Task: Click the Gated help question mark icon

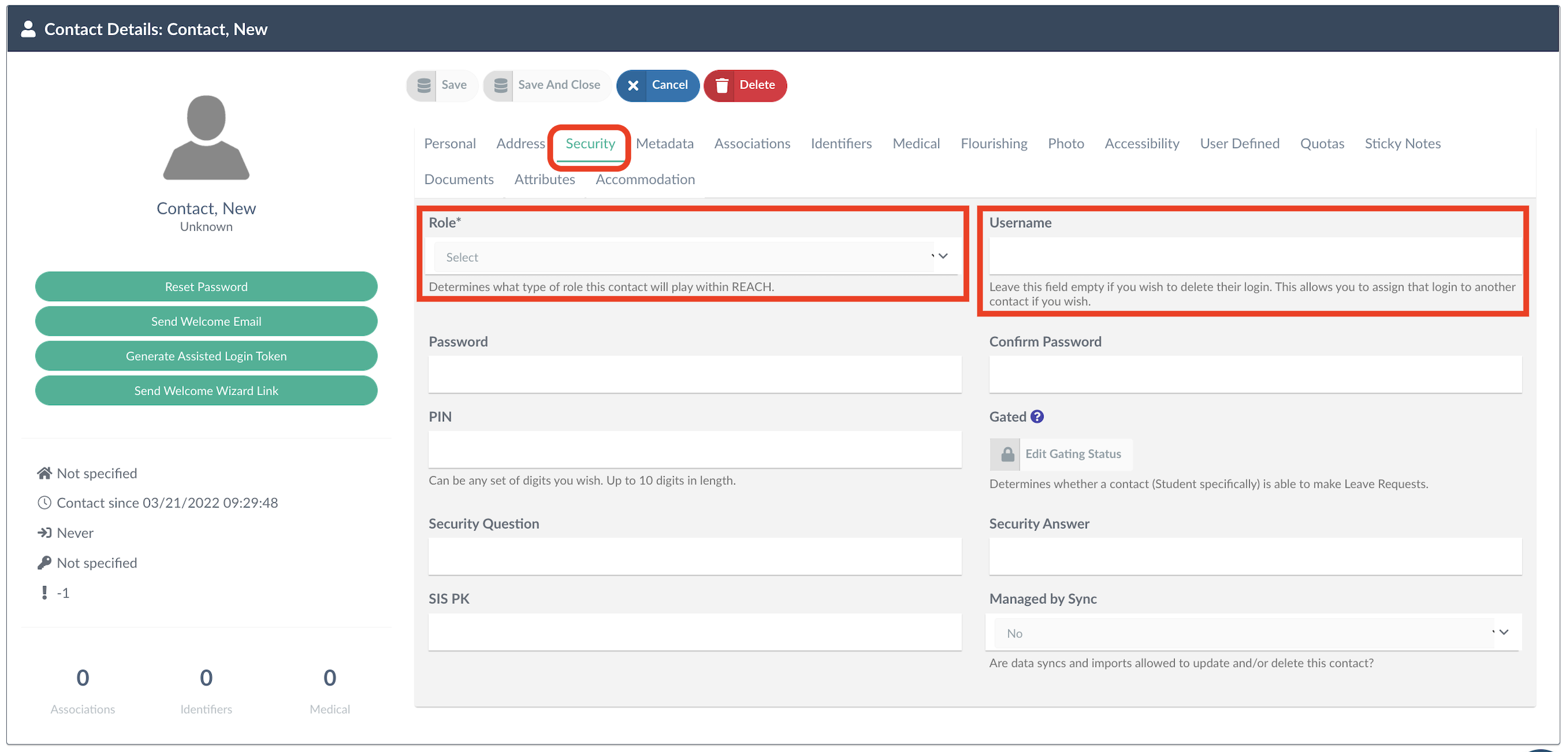Action: [1037, 417]
